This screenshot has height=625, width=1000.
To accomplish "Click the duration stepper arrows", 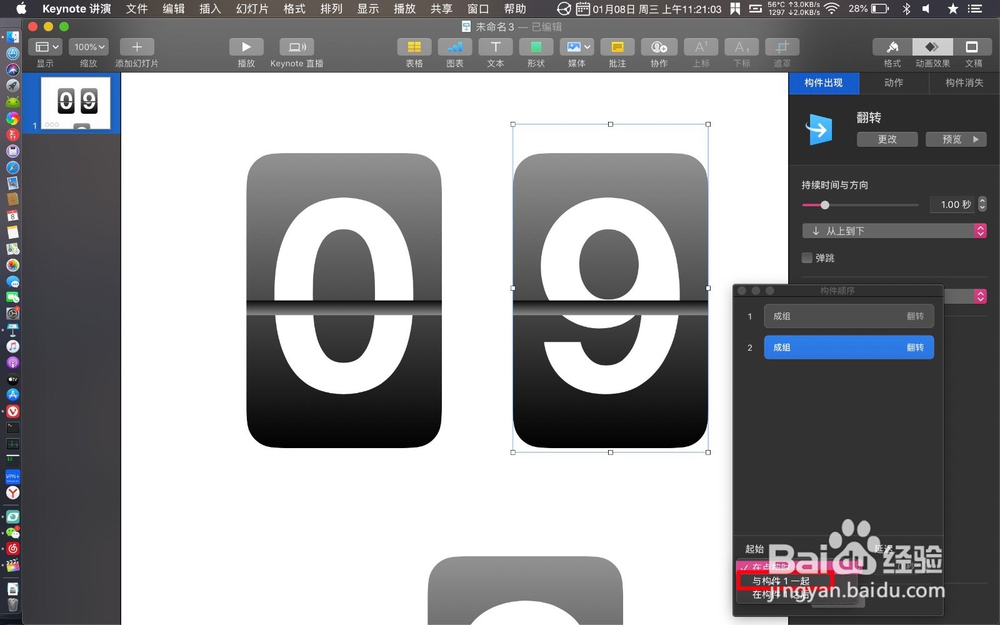I will click(x=982, y=205).
